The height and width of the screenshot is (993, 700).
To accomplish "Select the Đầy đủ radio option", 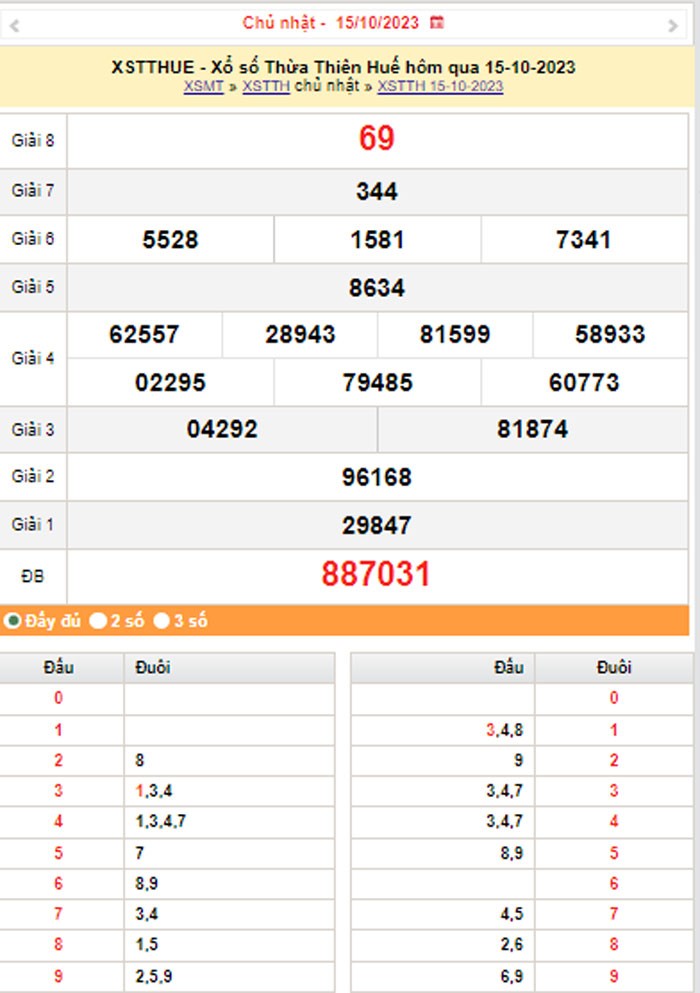I will click(13, 621).
